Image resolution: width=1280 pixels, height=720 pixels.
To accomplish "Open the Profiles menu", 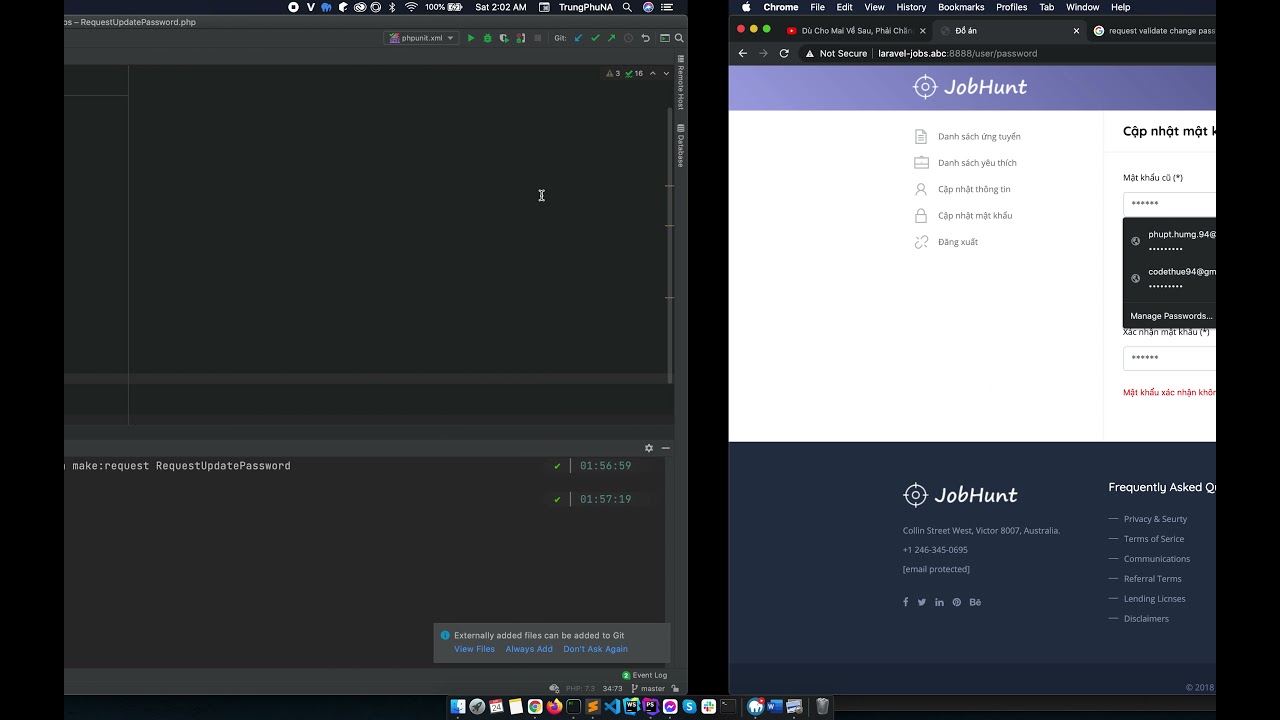I will [1011, 7].
